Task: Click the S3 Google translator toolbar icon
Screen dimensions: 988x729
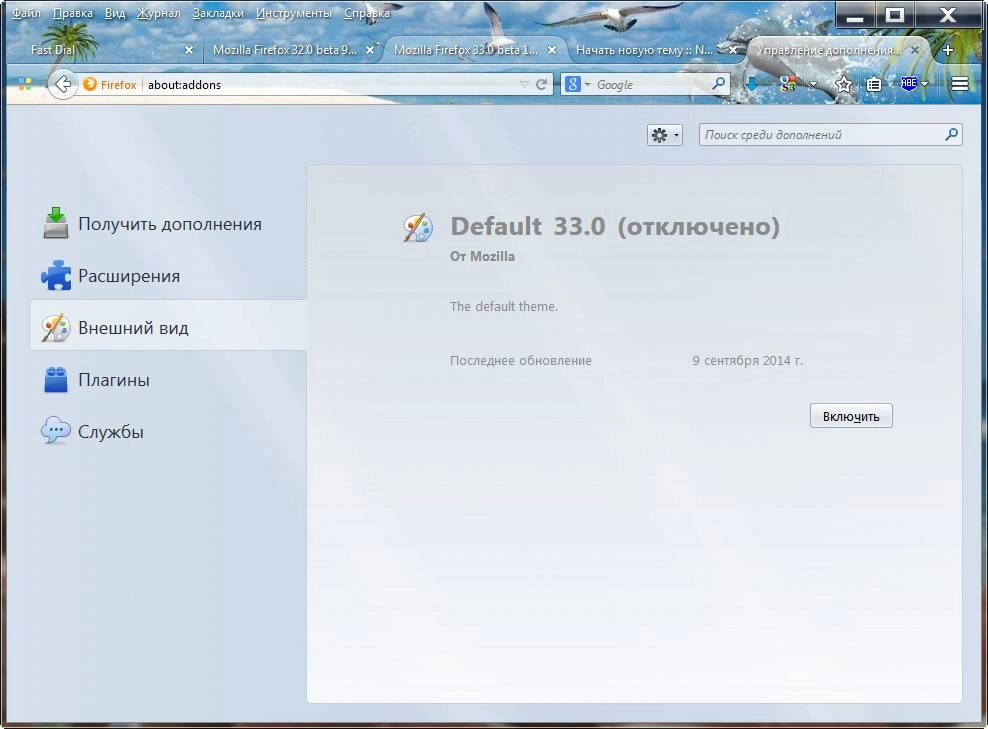Action: click(786, 84)
